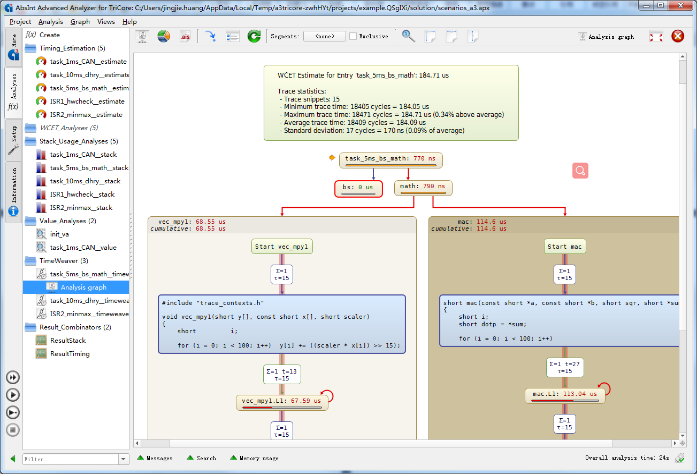The image size is (697, 474).
Task: Switch to the Setup side tab
Action: coord(13,141)
